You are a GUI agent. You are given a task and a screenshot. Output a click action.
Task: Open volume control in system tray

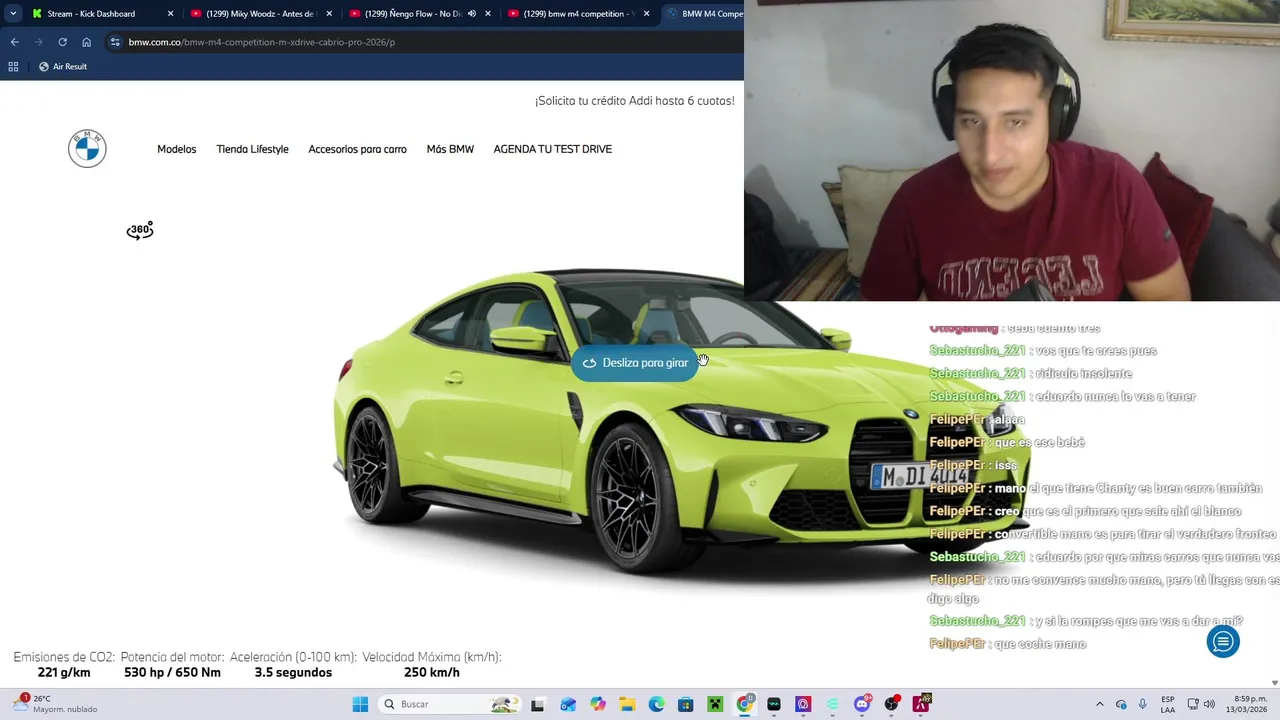(1209, 704)
